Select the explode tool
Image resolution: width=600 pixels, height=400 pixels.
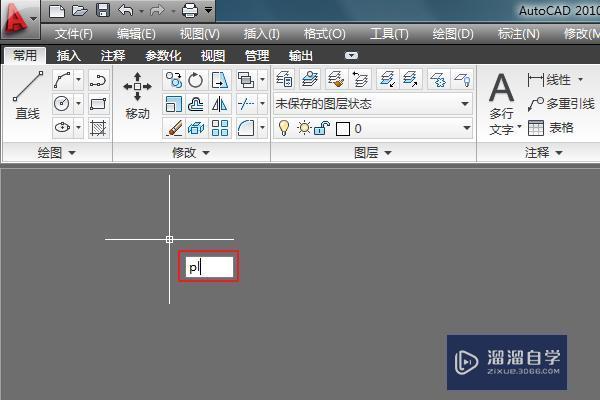(x=196, y=127)
